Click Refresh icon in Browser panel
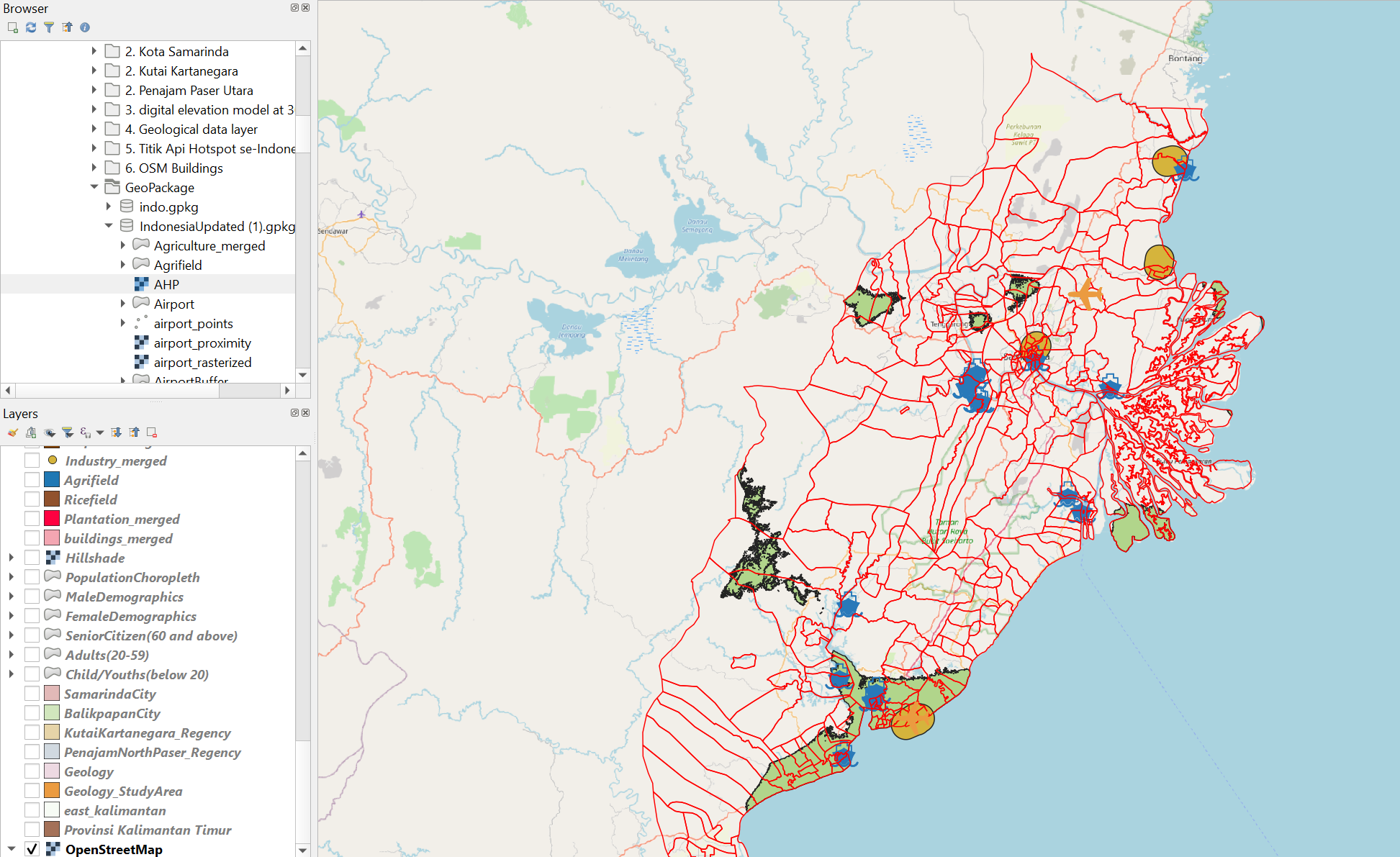This screenshot has width=1400, height=857. (x=31, y=27)
